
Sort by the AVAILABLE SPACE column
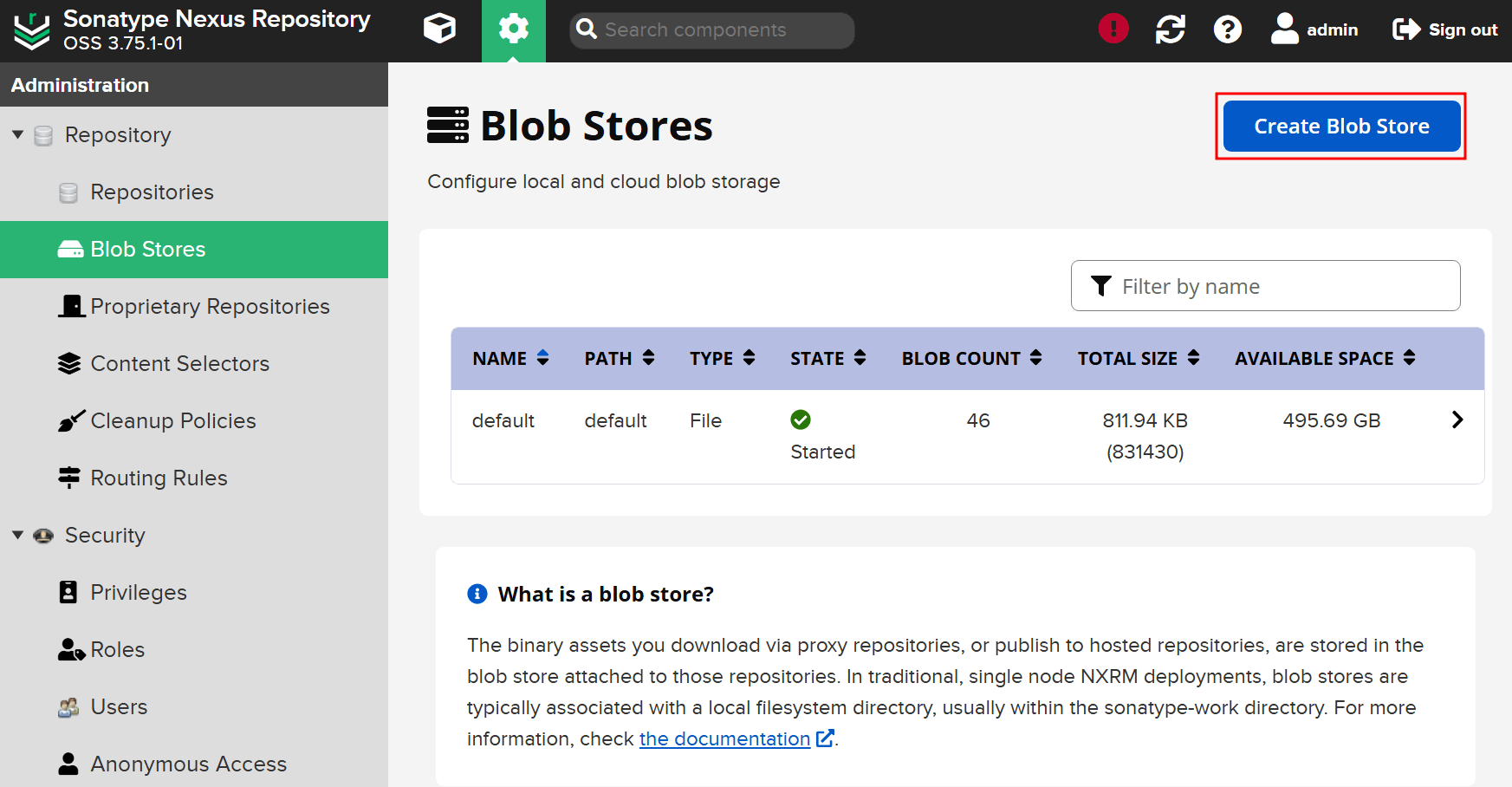pos(1324,358)
